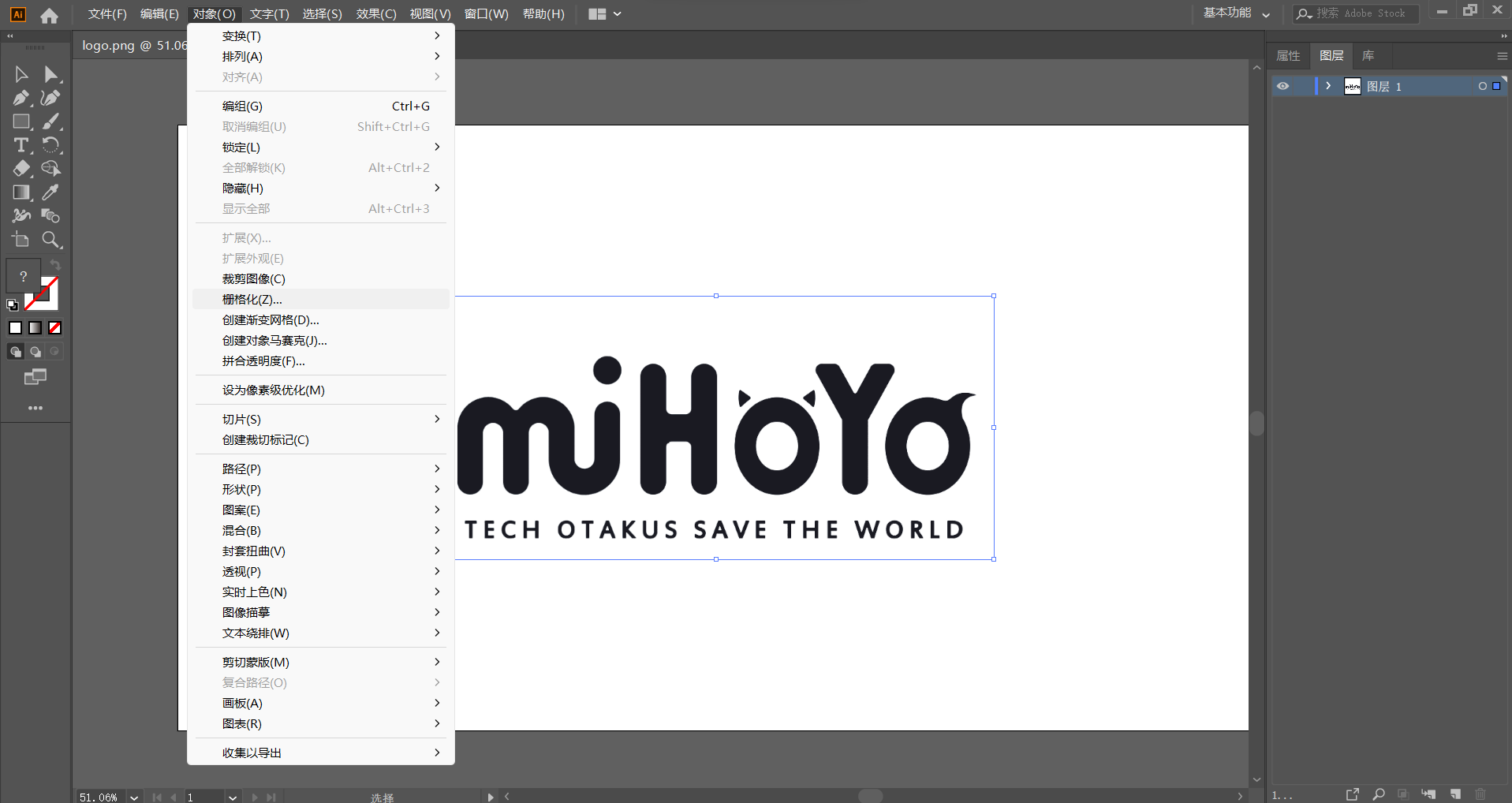Select Draw Behind mode
The image size is (1512, 803).
click(x=35, y=352)
